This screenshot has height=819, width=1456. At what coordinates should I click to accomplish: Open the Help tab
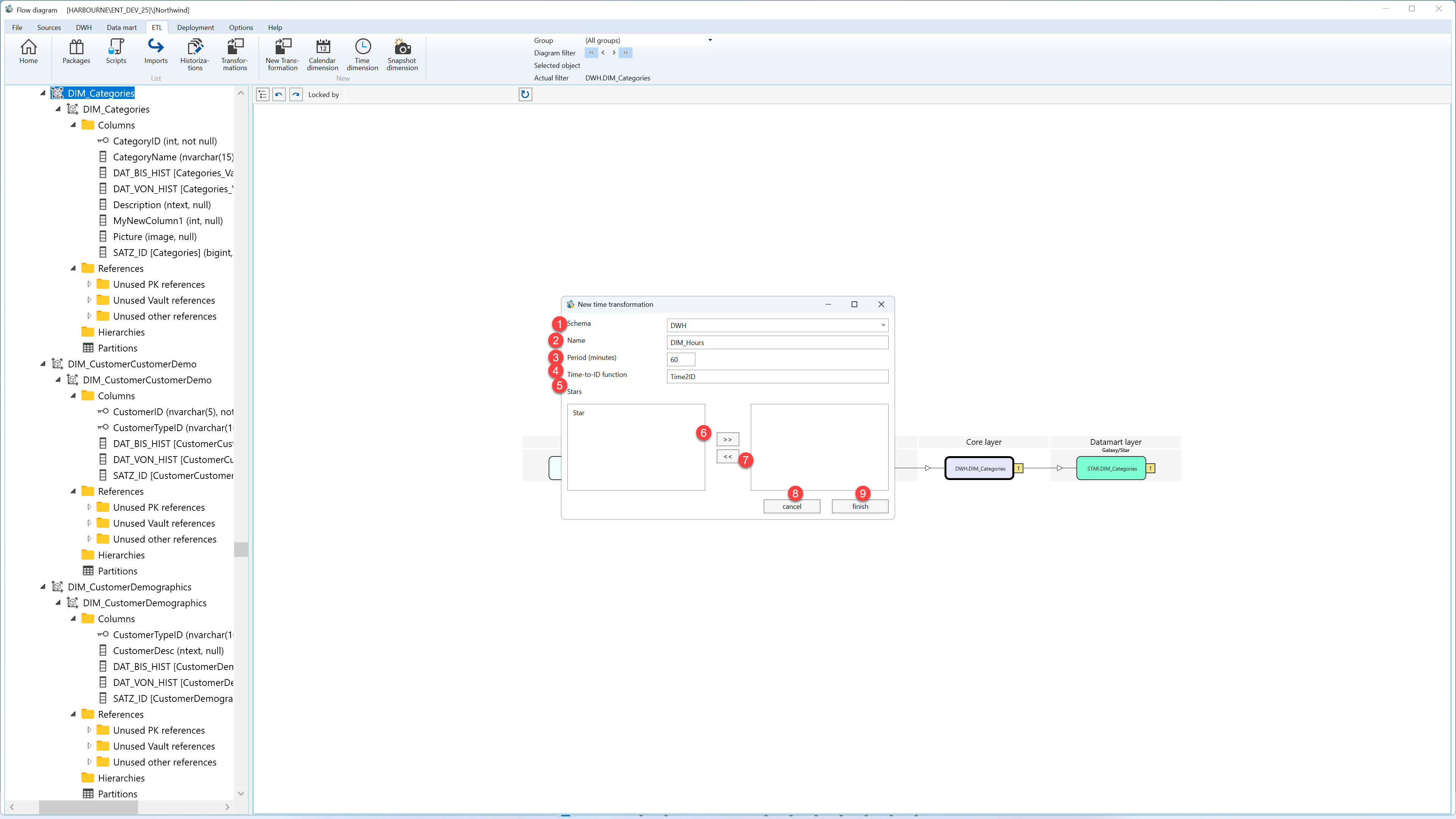(275, 27)
